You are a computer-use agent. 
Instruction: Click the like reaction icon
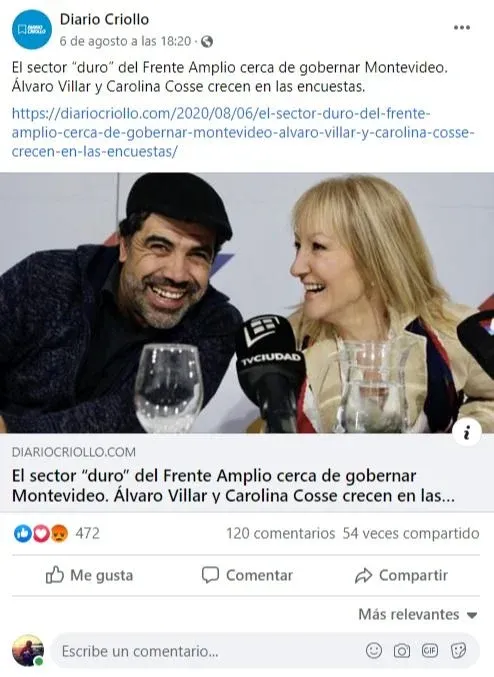click(x=22, y=534)
